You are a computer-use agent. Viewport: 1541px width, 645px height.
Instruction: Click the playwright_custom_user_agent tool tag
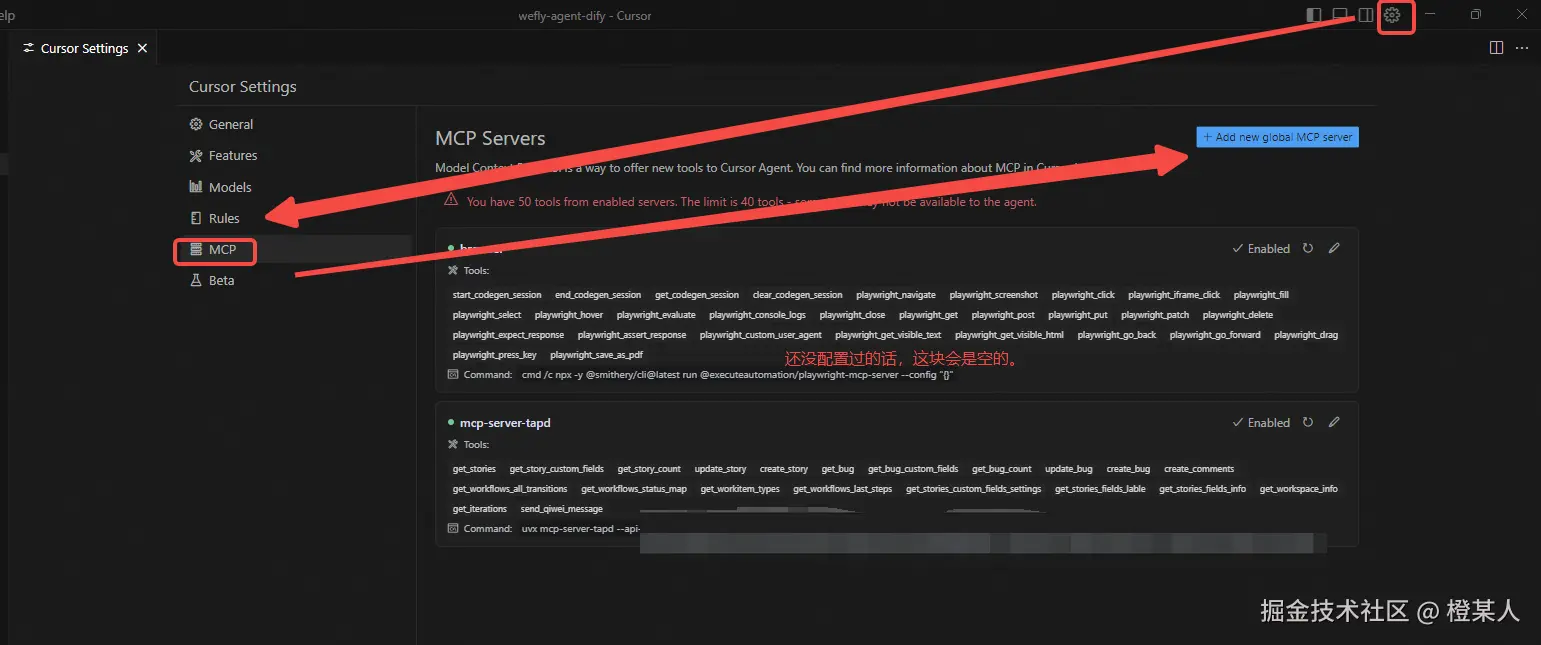tap(761, 335)
